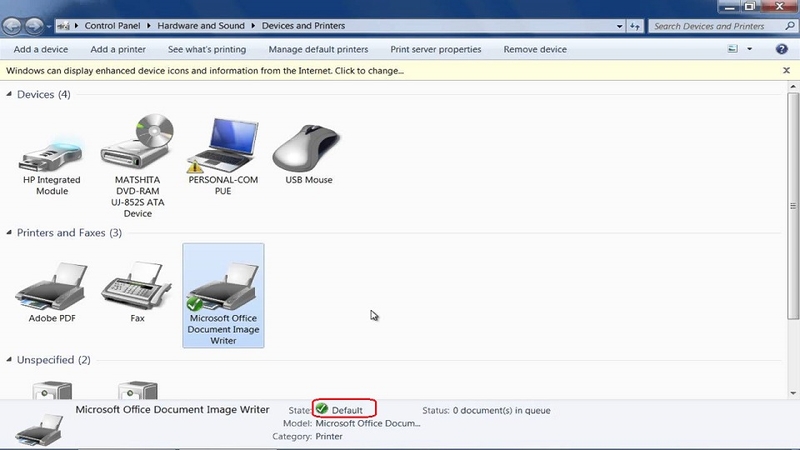Click Add a device
Image resolution: width=800 pixels, height=450 pixels.
pos(41,49)
